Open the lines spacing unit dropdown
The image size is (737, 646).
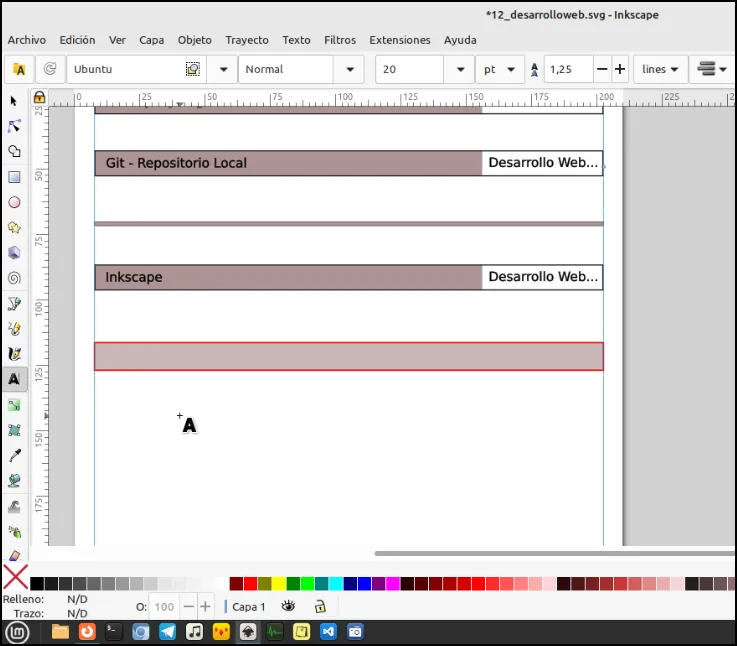(660, 70)
